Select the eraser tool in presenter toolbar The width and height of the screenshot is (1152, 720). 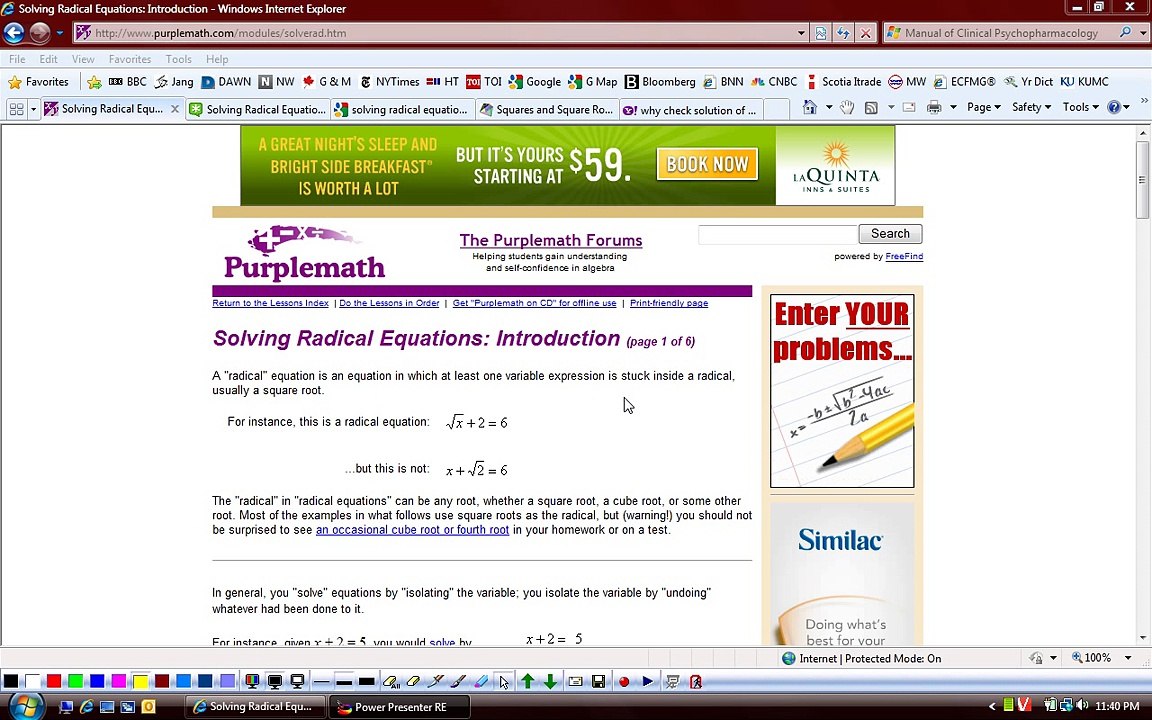click(x=413, y=682)
